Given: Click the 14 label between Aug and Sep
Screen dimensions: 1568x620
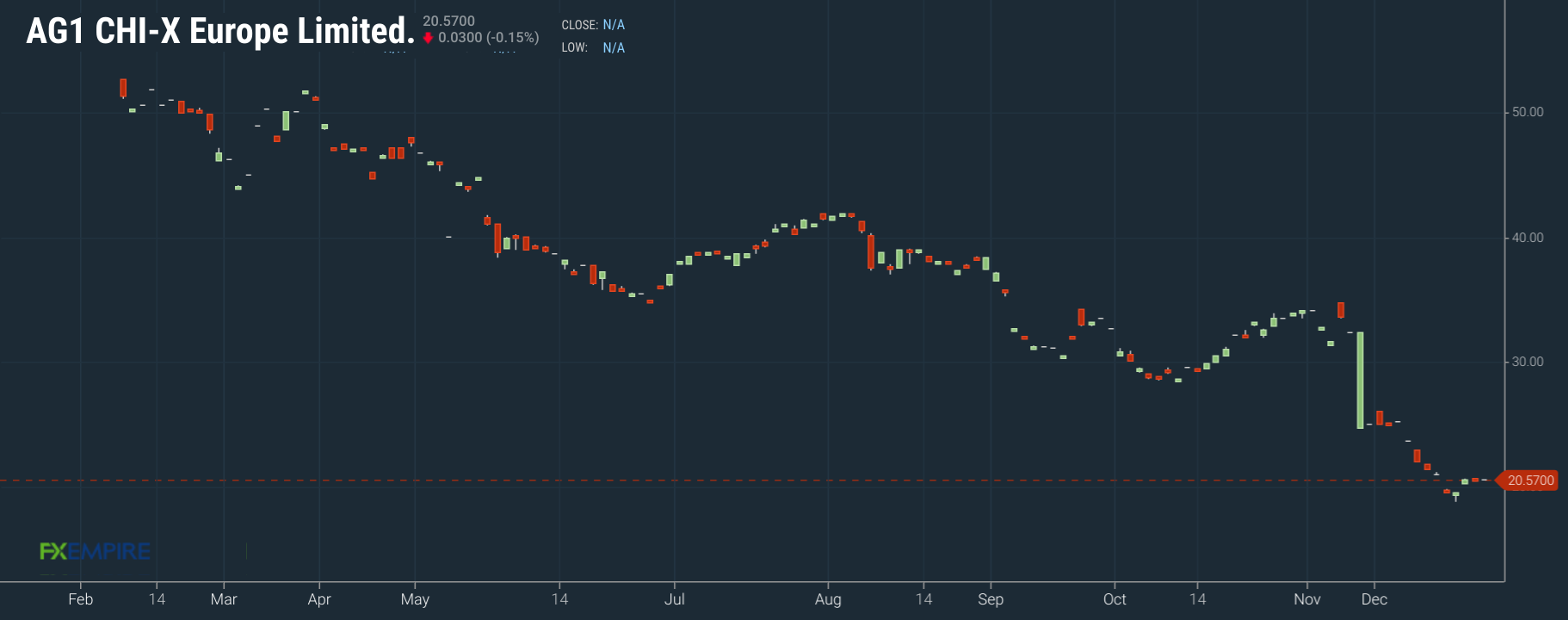Looking at the screenshot, I should [x=923, y=599].
